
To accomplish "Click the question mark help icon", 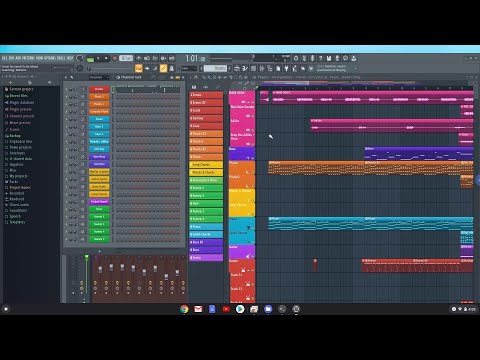I will (x=320, y=58).
